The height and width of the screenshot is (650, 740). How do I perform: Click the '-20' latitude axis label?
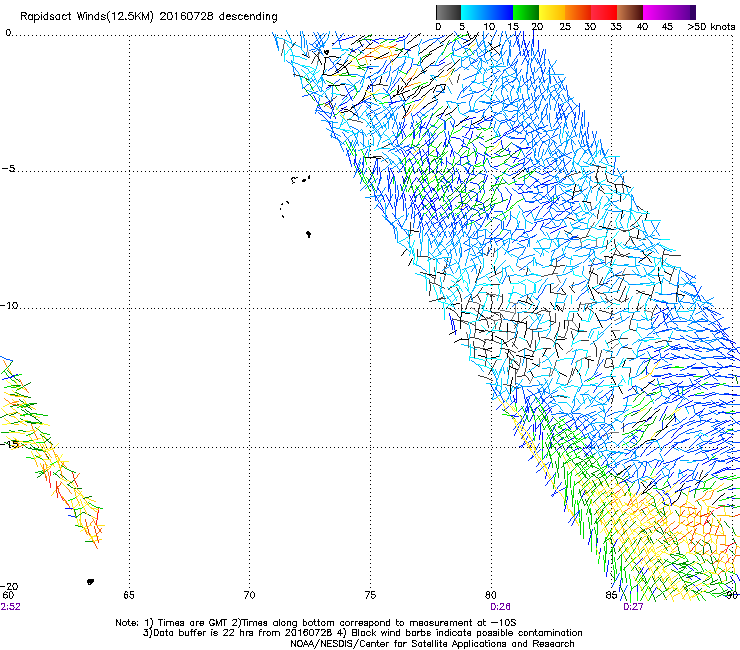[9, 586]
